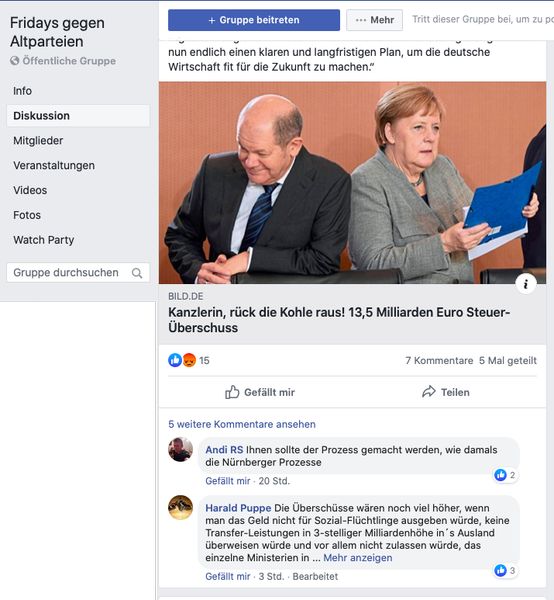Click the like count badge on Harald Puppe's comment
Screen dimensions: 554x600
[x=505, y=571]
